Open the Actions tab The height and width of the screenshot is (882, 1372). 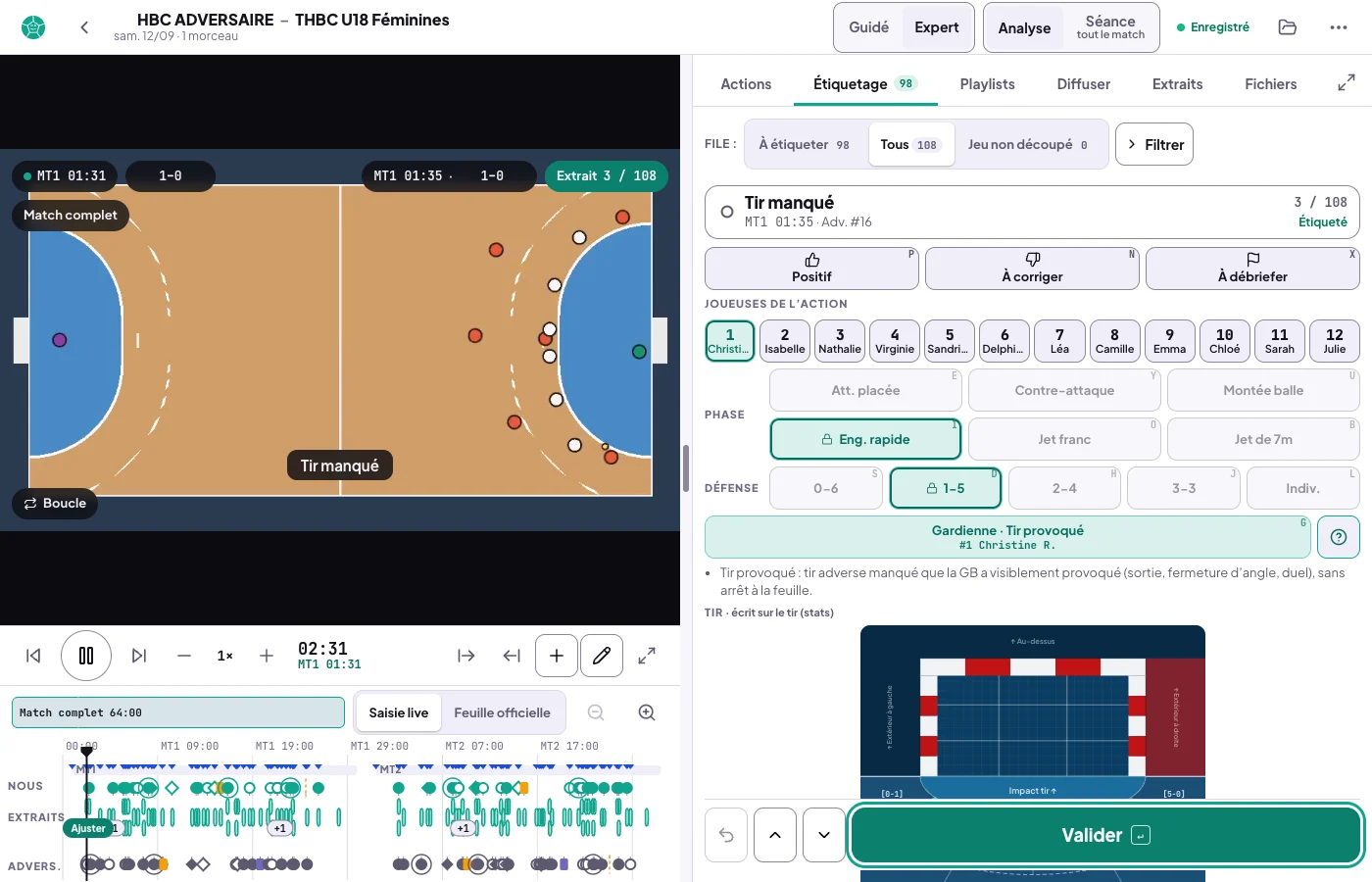[746, 84]
